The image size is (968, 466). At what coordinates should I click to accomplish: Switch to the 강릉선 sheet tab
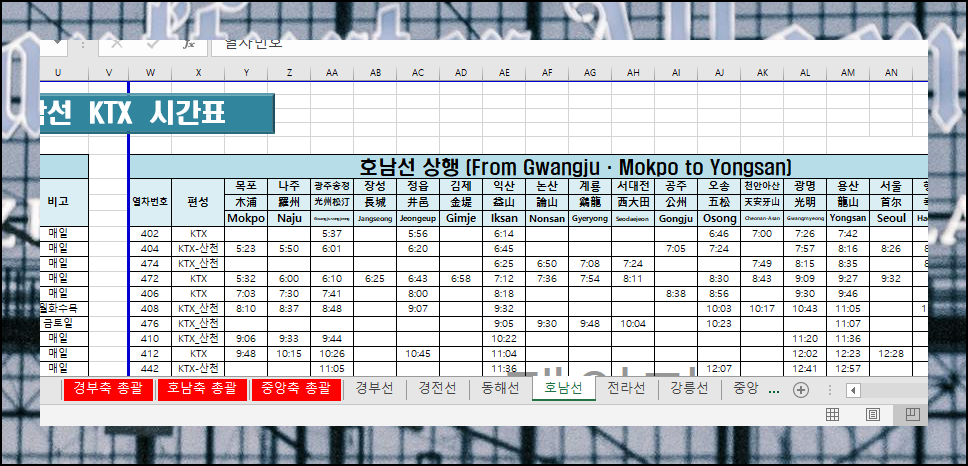[x=689, y=389]
